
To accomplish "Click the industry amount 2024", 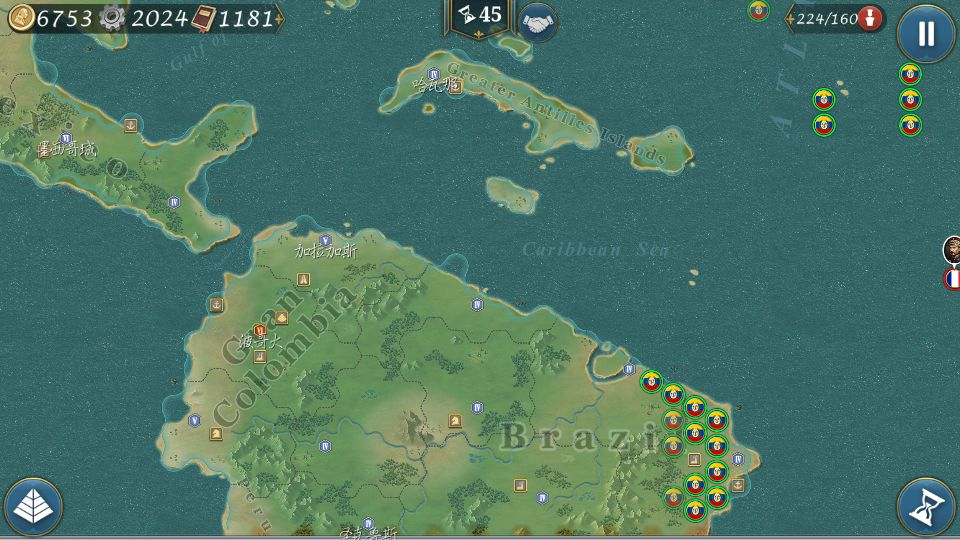I will pyautogui.click(x=159, y=19).
